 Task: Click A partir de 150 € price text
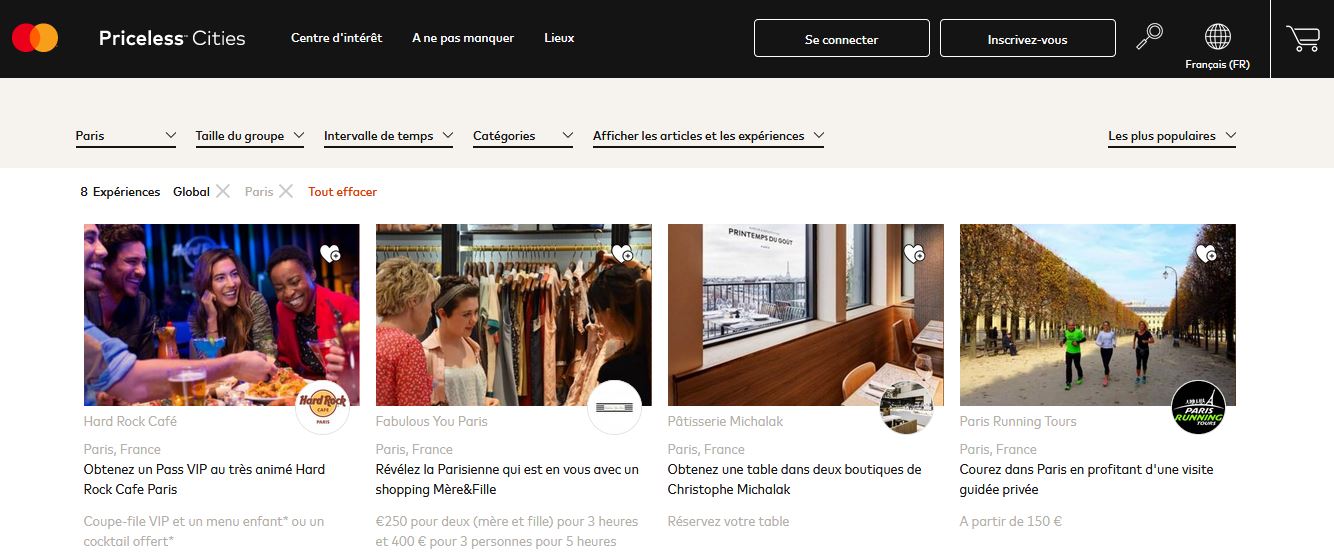1011,521
